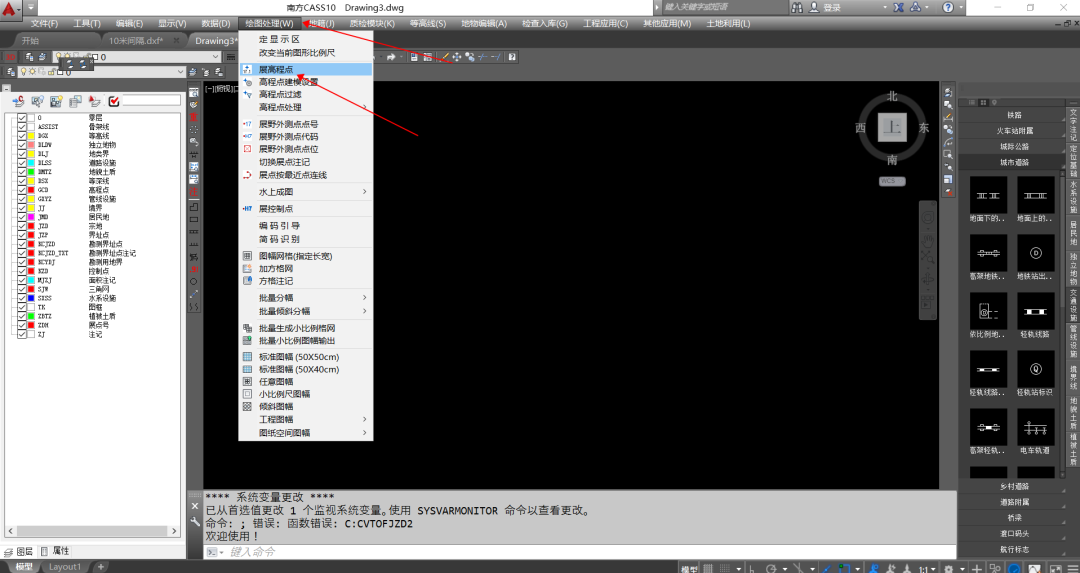The width and height of the screenshot is (1080, 573).
Task: Open the upper layer dropdown list
Action: point(216,57)
